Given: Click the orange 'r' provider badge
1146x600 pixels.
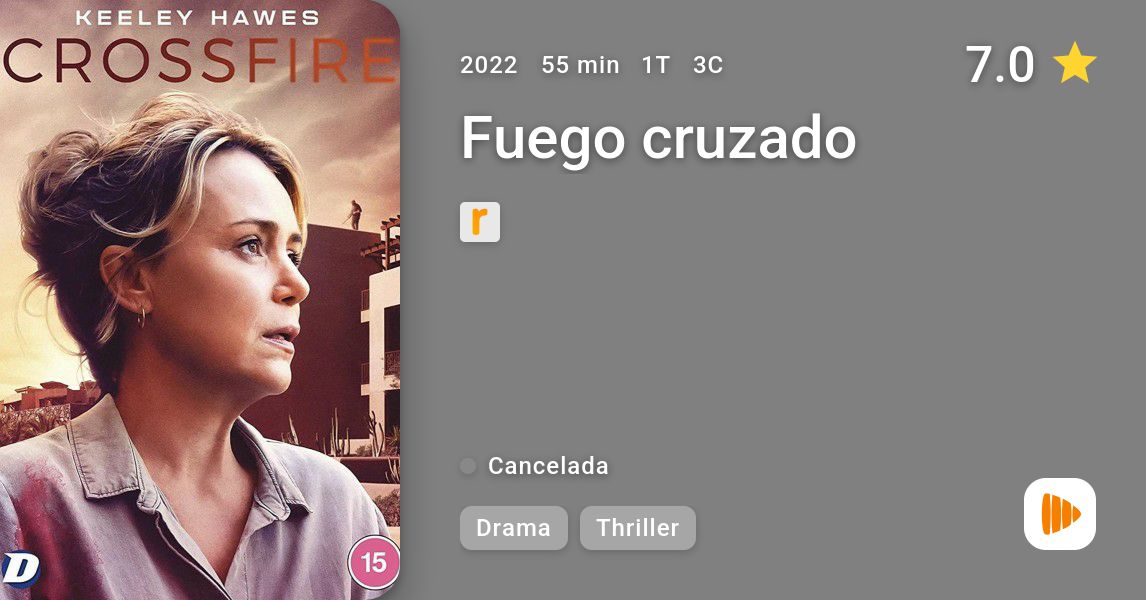Looking at the screenshot, I should [x=479, y=221].
